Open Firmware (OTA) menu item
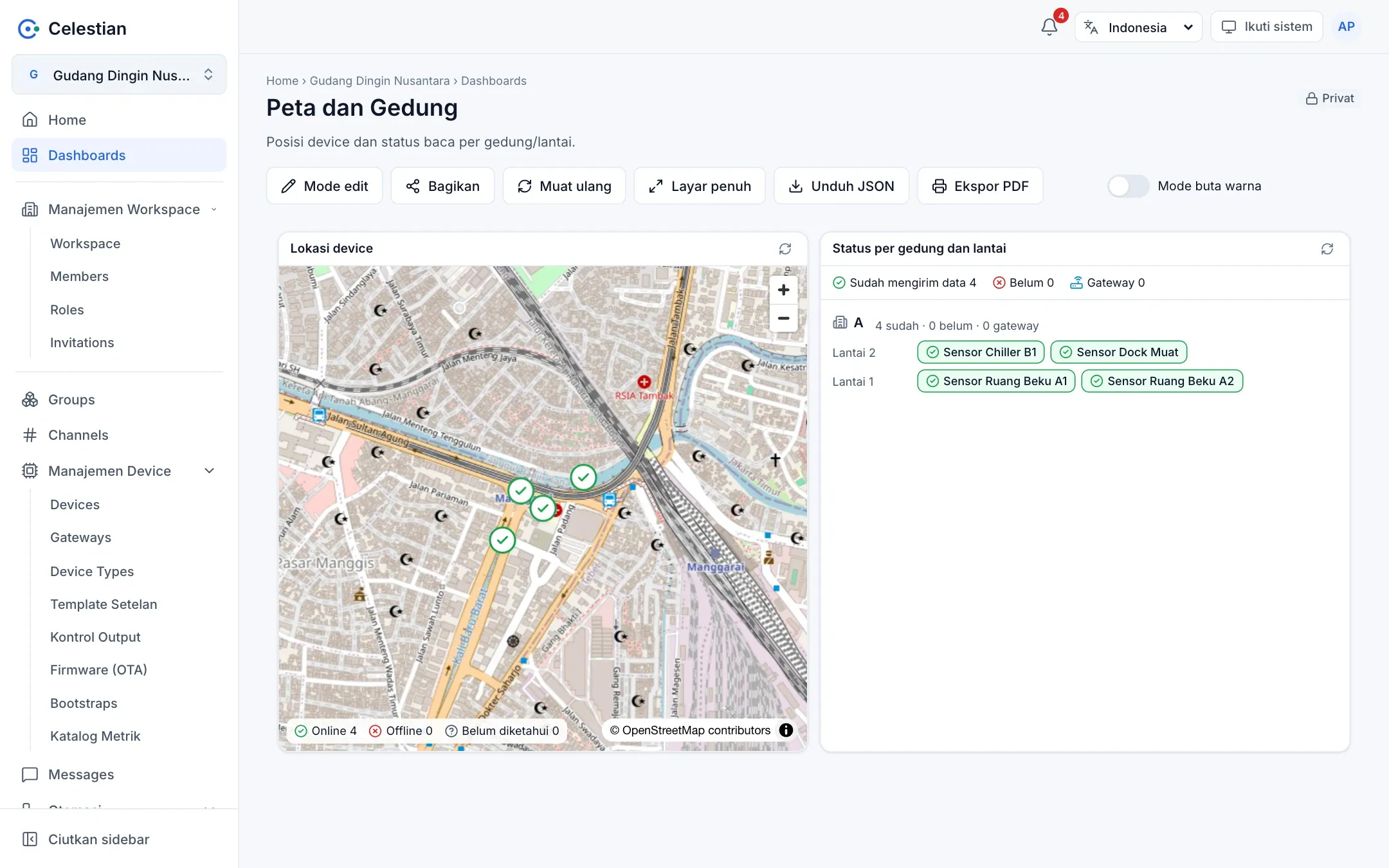 [x=98, y=670]
